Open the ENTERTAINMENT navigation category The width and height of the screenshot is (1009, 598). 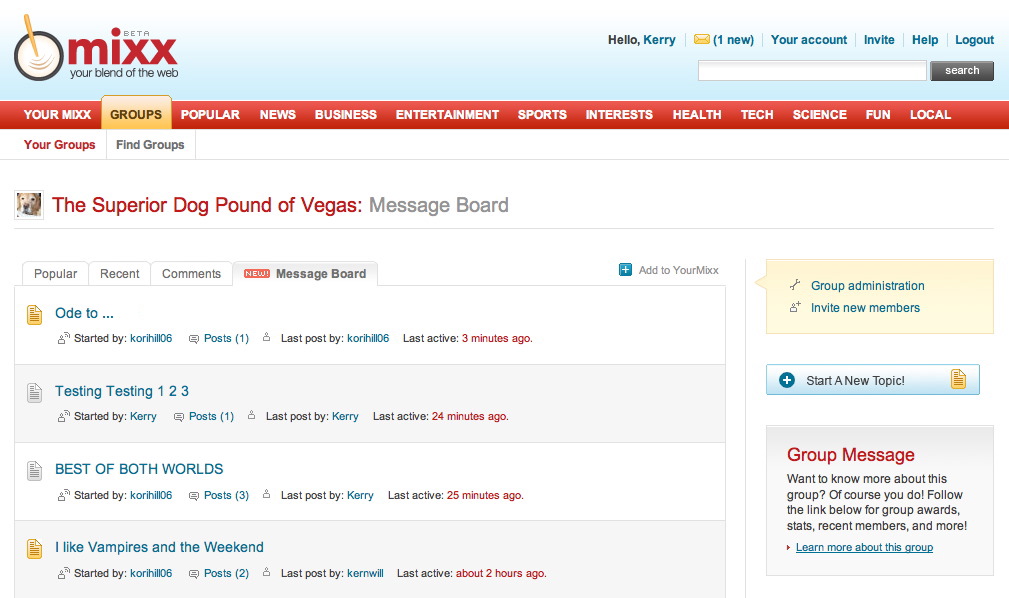447,115
